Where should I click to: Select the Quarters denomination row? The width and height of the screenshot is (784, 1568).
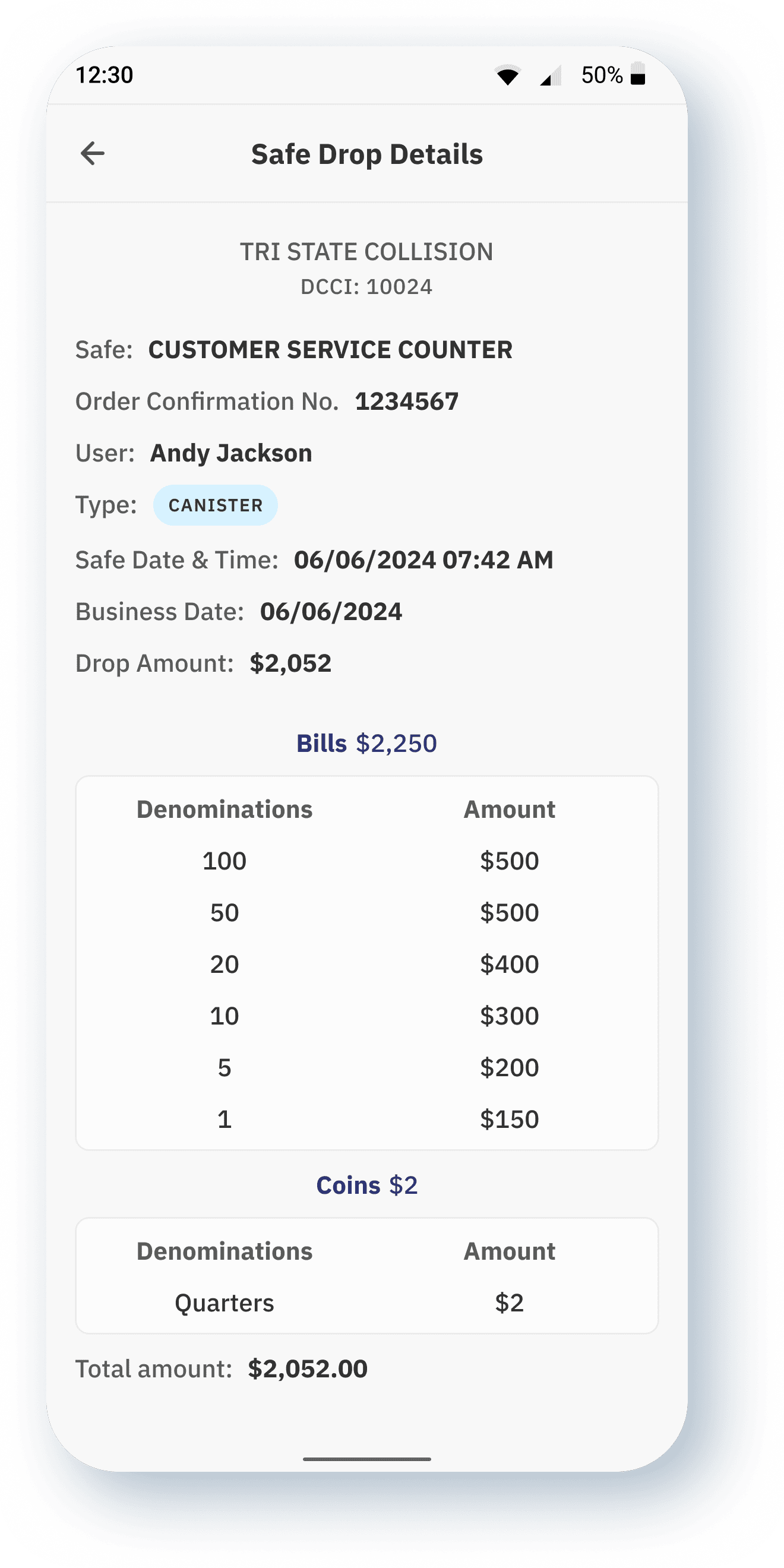[x=225, y=1303]
